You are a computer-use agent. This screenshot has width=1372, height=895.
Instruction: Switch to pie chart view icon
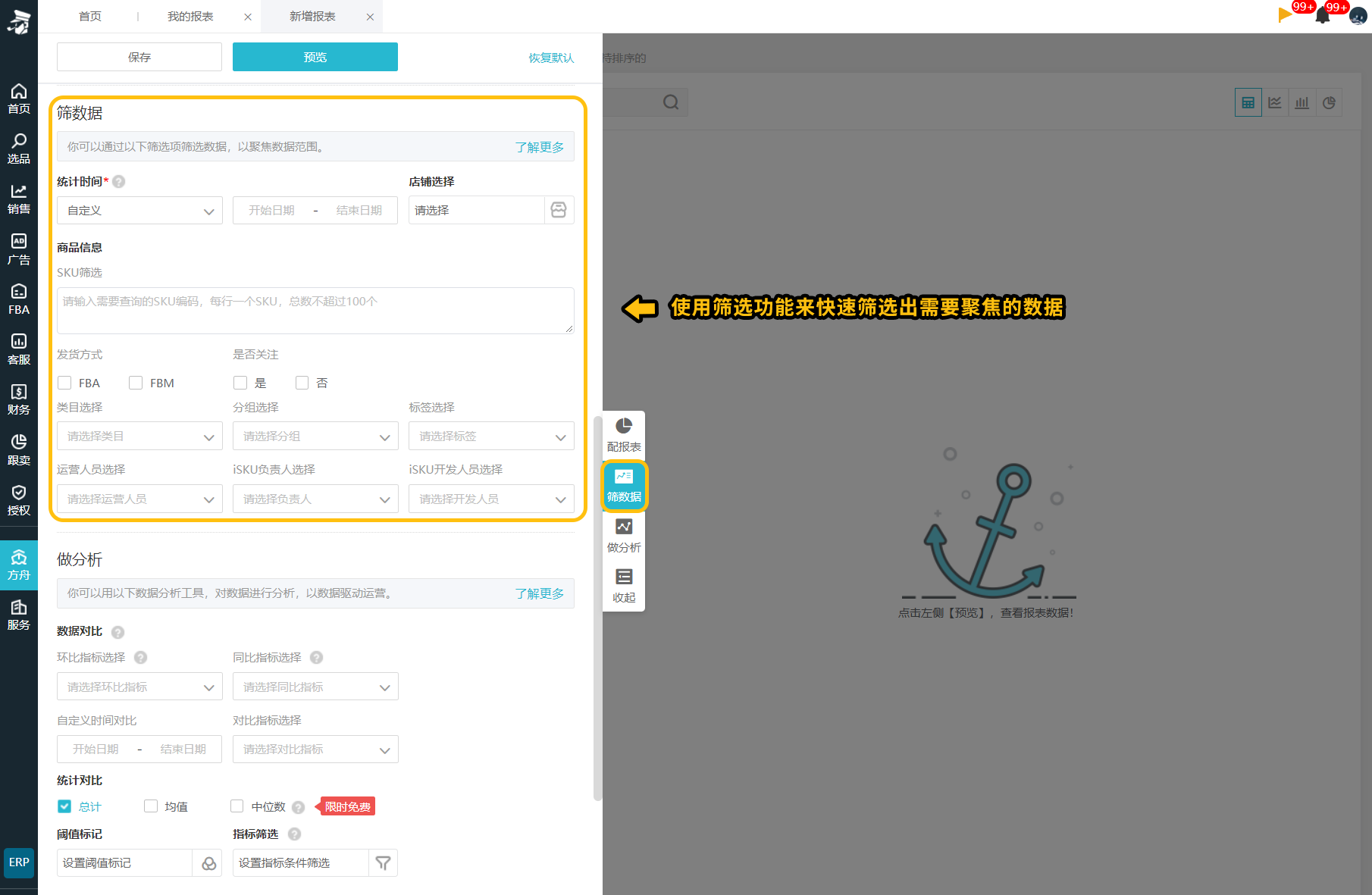click(1329, 102)
